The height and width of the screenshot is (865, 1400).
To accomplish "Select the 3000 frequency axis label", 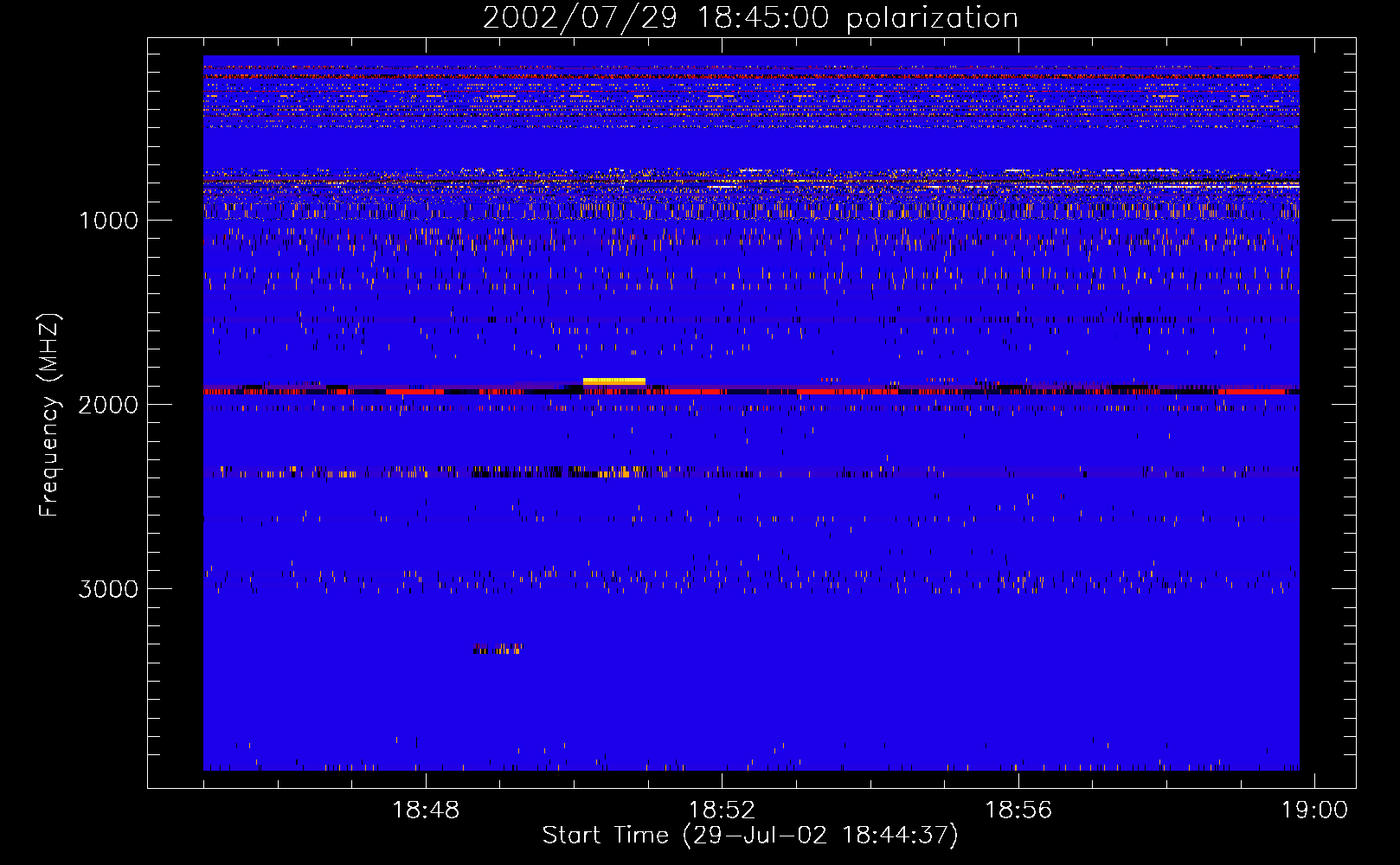I will click(x=108, y=589).
